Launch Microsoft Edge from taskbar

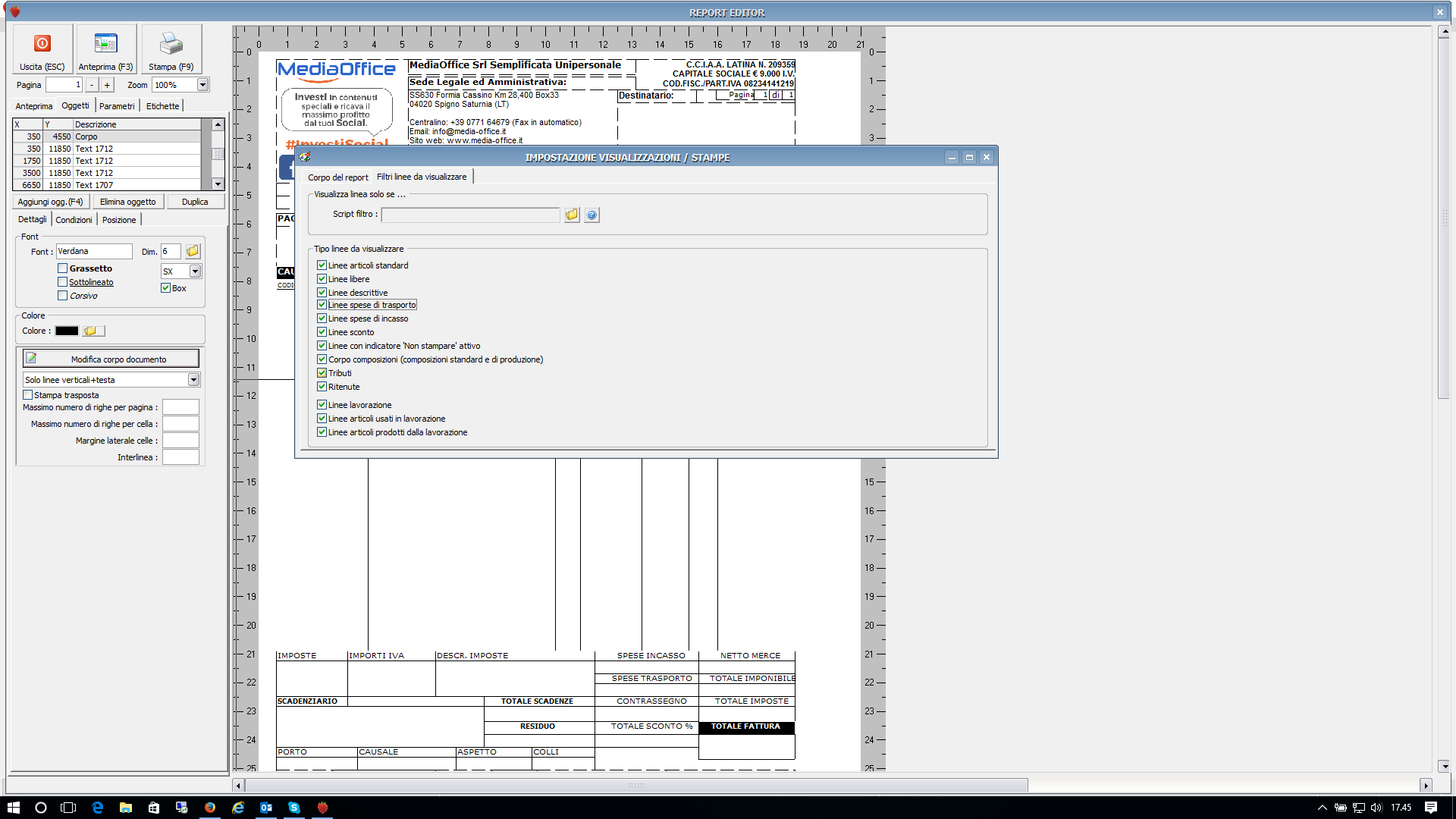[97, 808]
